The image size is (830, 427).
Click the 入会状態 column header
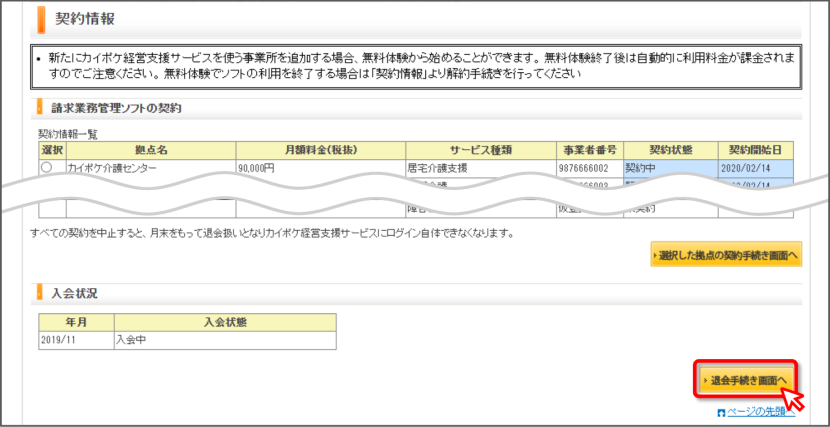[x=225, y=322]
